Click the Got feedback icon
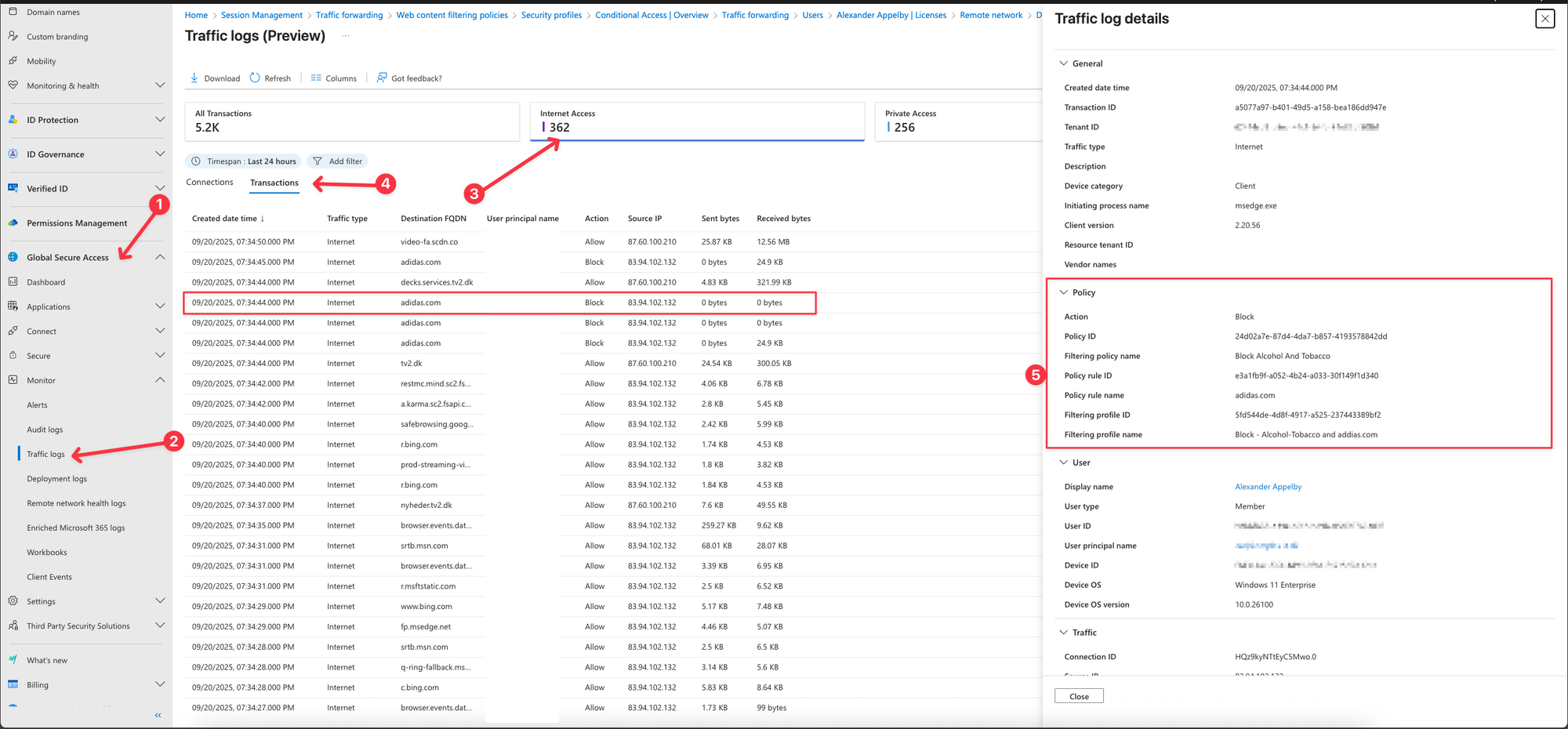 (382, 78)
